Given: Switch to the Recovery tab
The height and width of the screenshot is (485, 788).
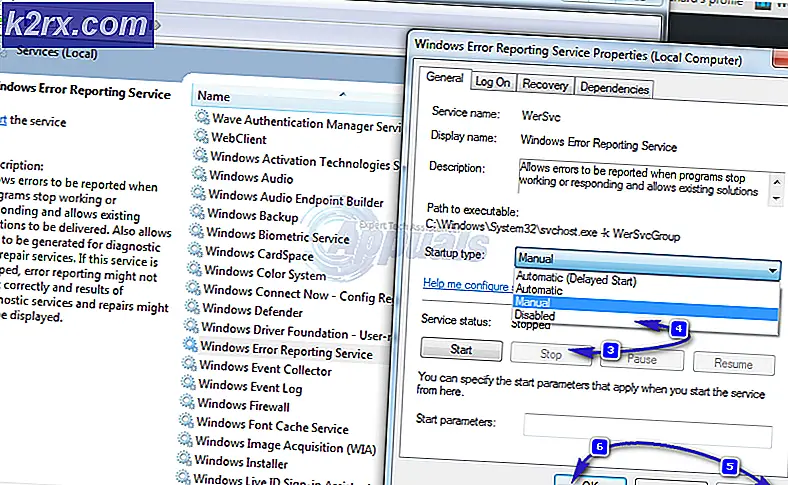Looking at the screenshot, I should tap(545, 84).
